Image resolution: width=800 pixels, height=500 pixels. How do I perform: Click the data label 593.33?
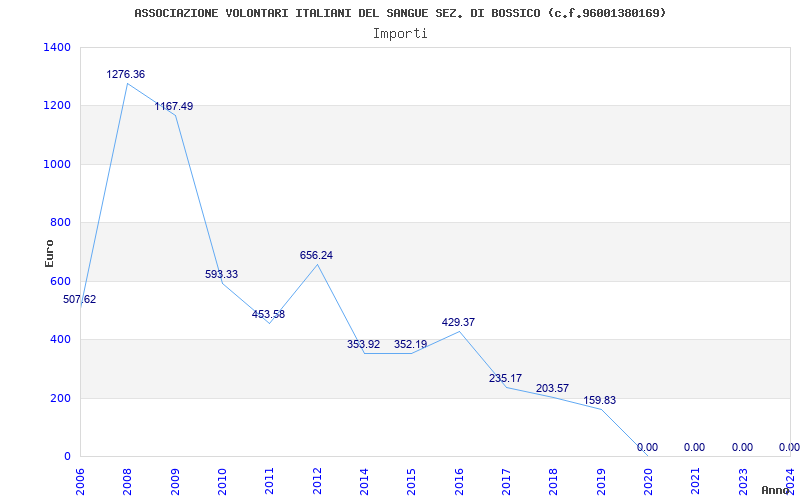[221, 274]
